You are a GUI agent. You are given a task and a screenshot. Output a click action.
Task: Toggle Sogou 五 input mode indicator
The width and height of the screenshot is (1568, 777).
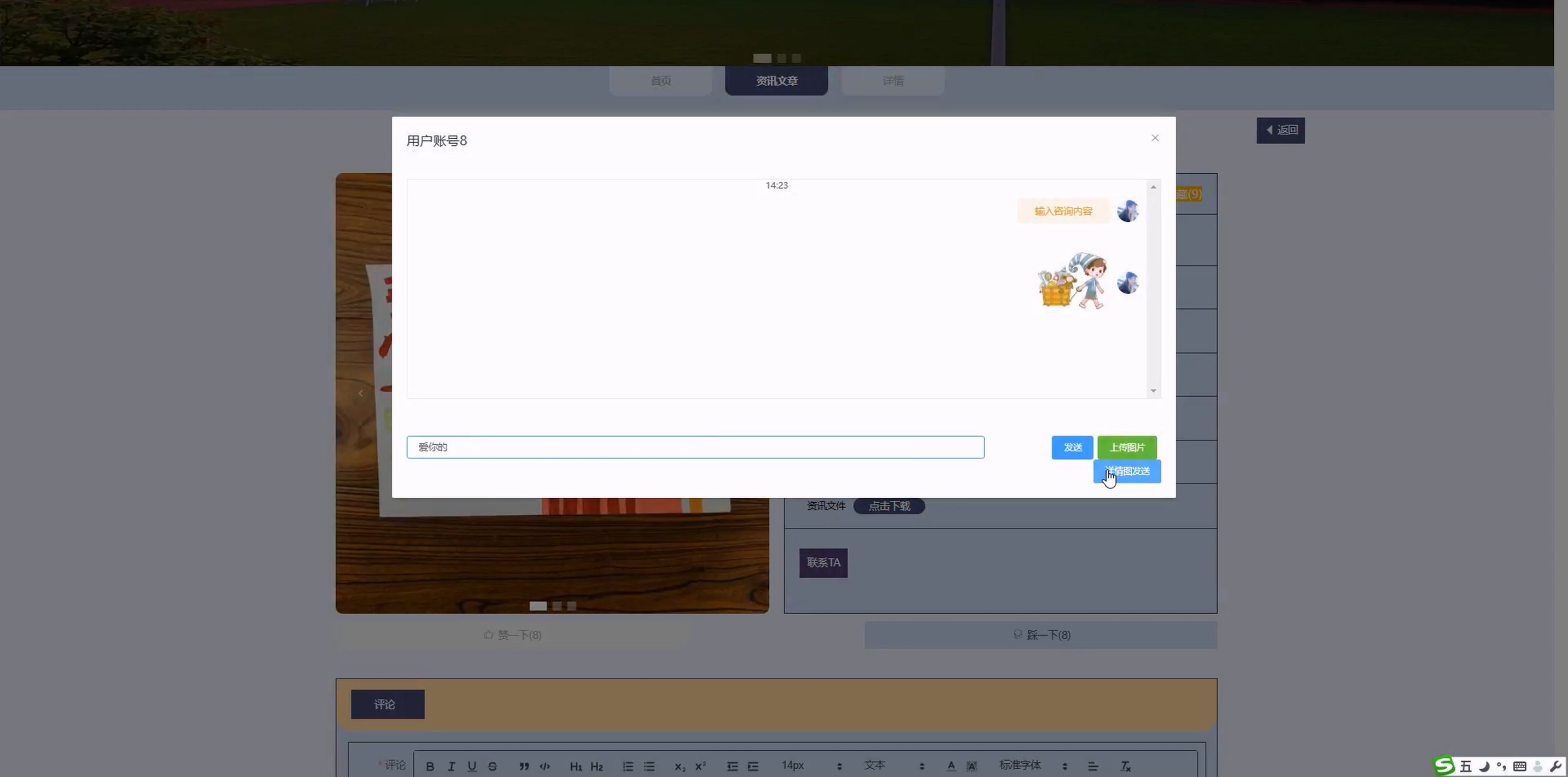1466,766
